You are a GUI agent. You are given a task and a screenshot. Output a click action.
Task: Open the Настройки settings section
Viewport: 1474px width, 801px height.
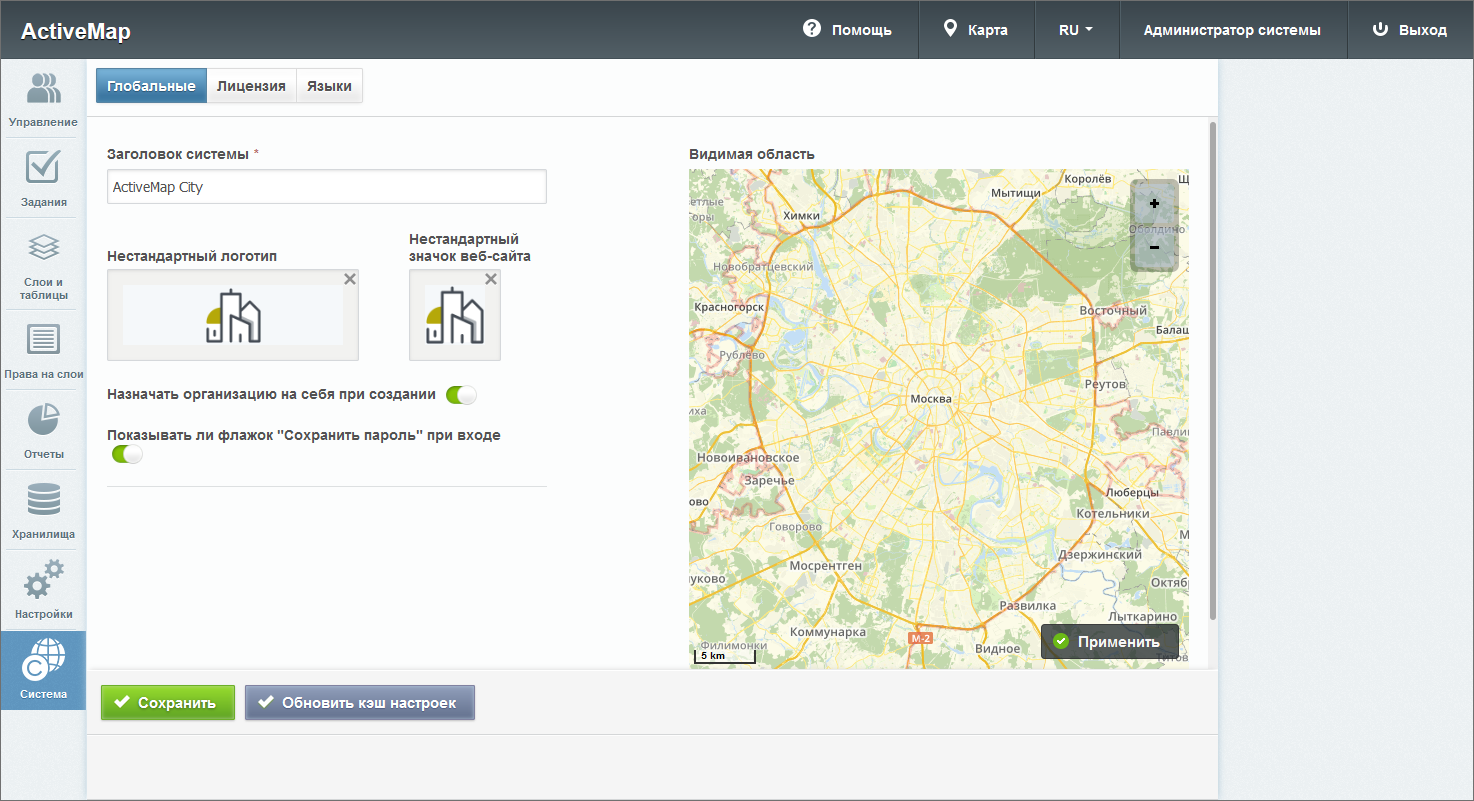[x=43, y=590]
